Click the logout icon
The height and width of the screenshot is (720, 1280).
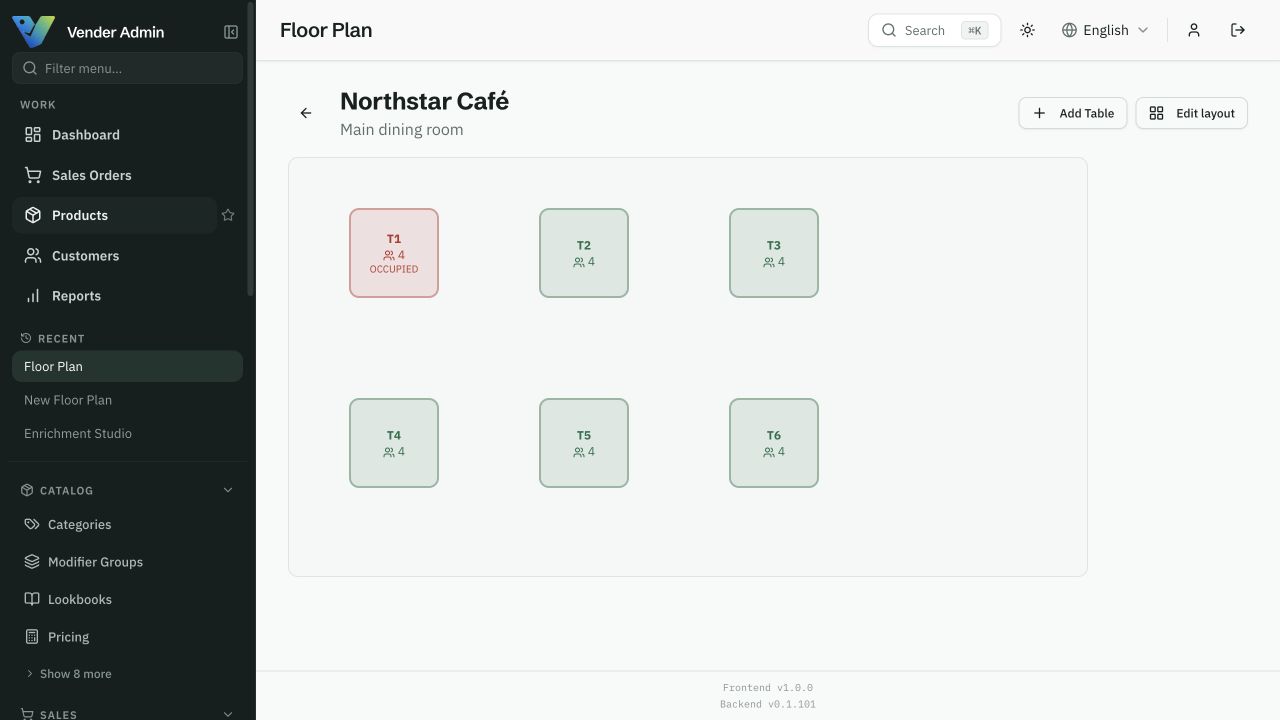tap(1238, 30)
